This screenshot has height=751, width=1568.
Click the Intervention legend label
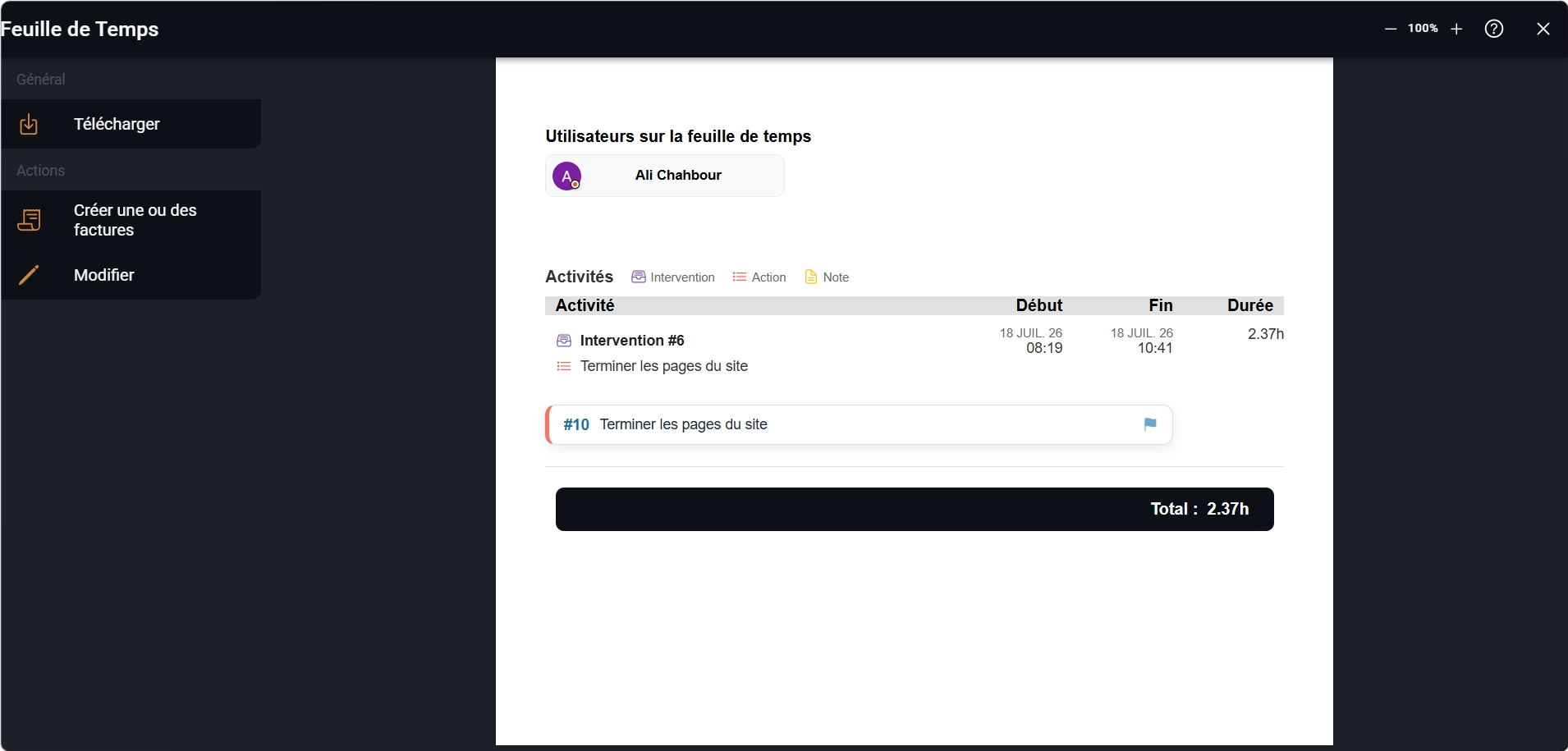click(x=682, y=277)
